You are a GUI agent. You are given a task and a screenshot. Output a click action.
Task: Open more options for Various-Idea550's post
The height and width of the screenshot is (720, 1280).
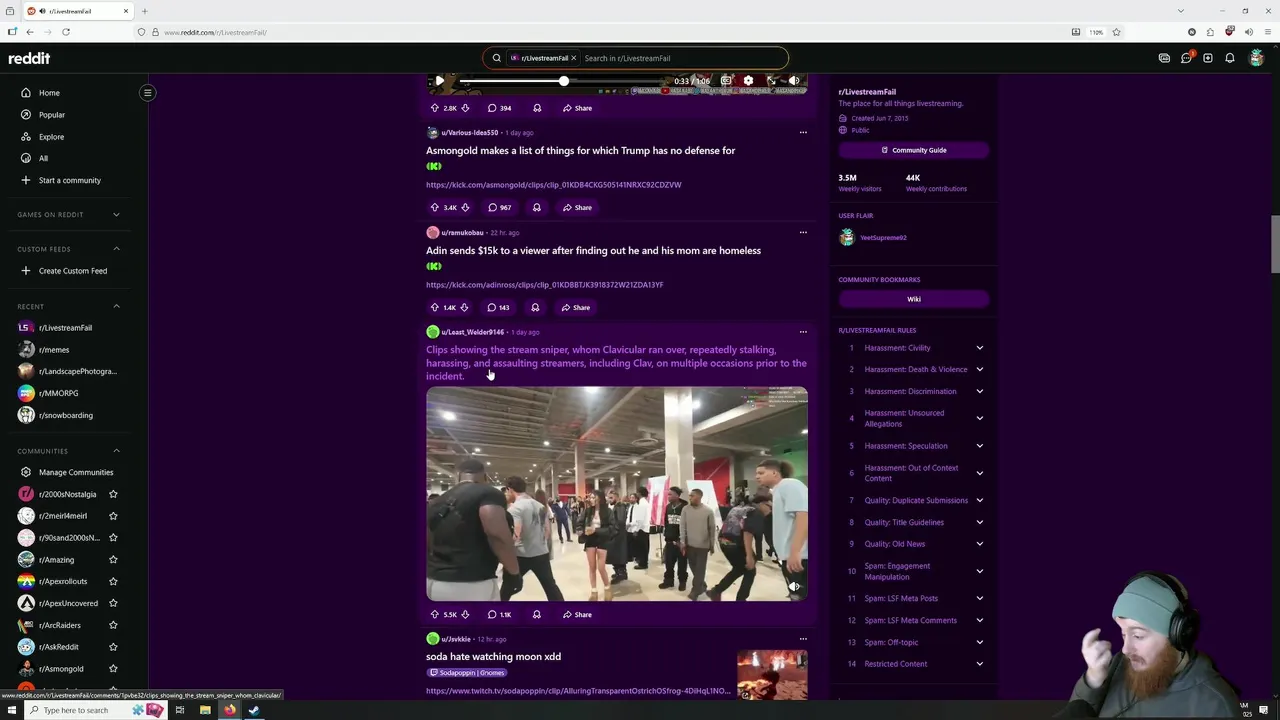point(803,132)
